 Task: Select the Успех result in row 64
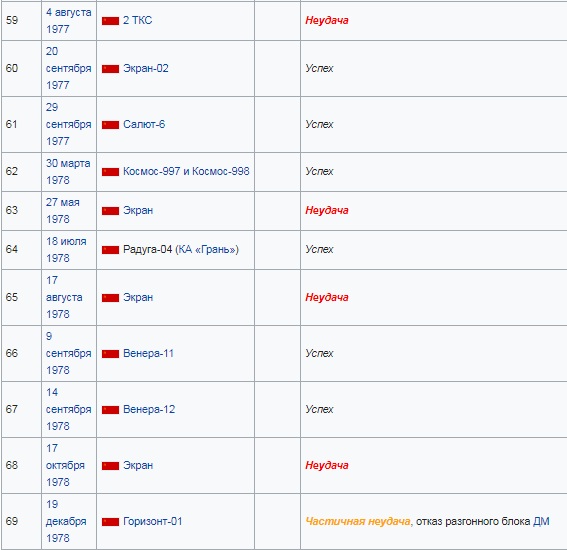tap(319, 250)
